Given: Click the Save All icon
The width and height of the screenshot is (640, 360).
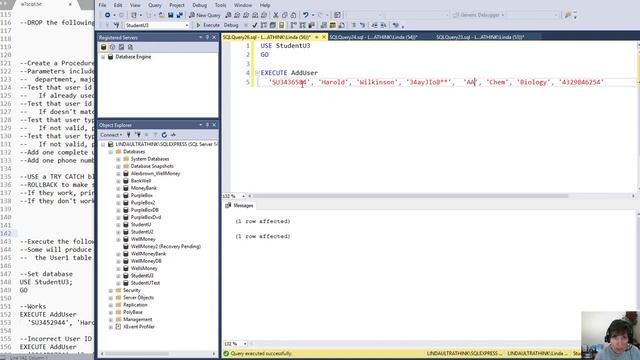Looking at the screenshot, I should 180,15.
